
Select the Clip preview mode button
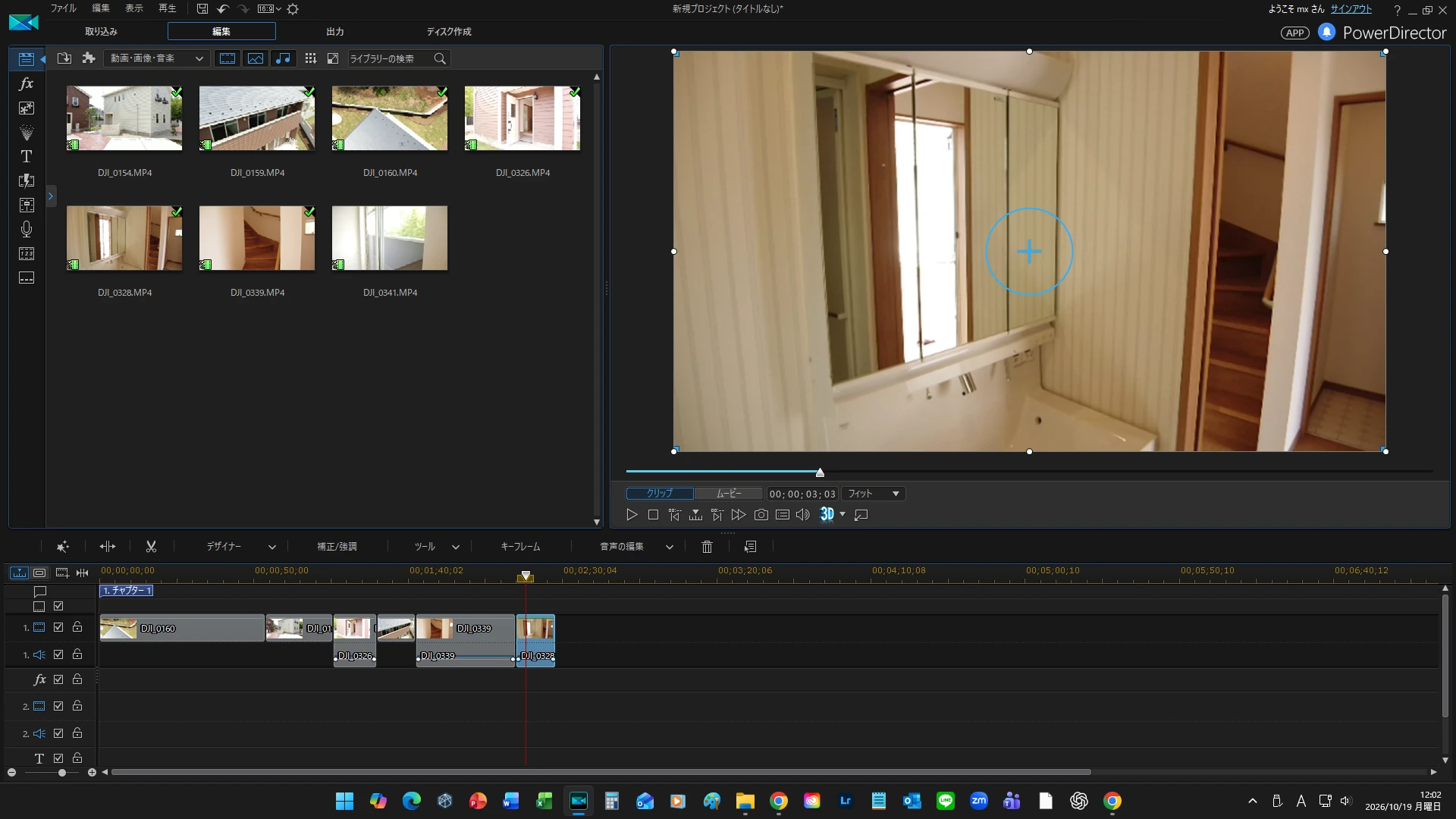point(660,494)
